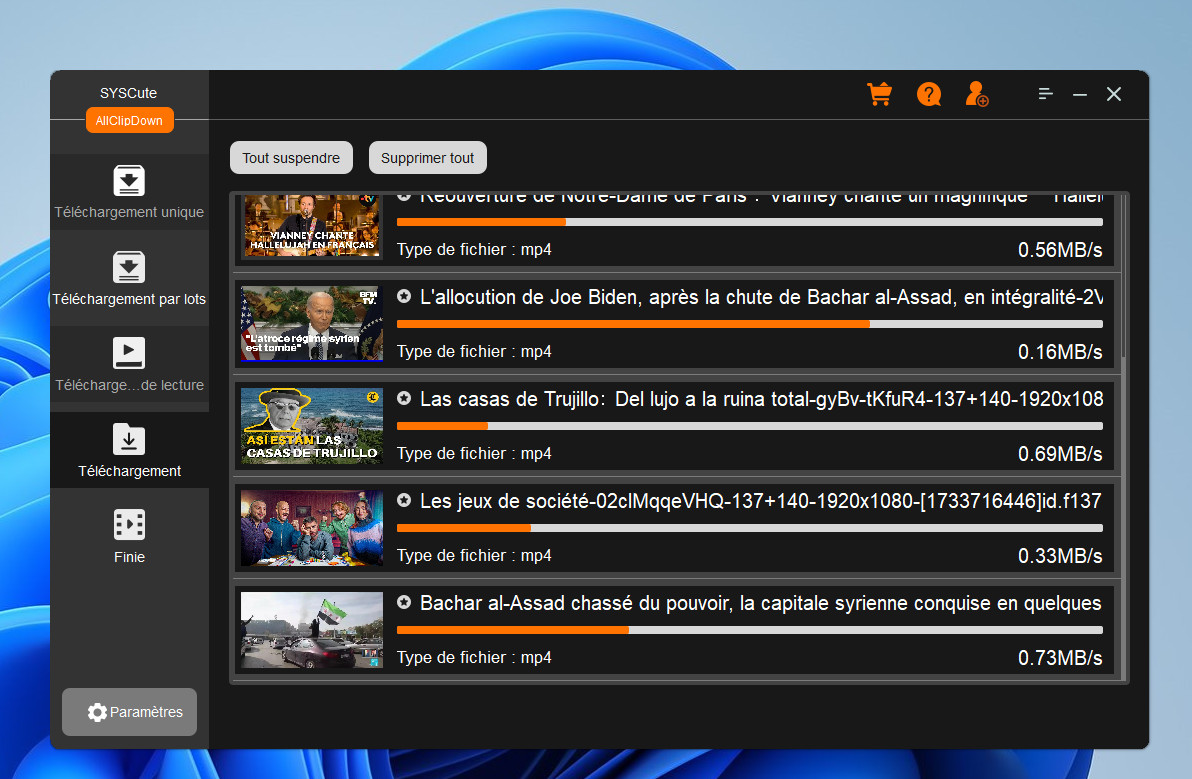Open the user registration account icon

(x=977, y=94)
